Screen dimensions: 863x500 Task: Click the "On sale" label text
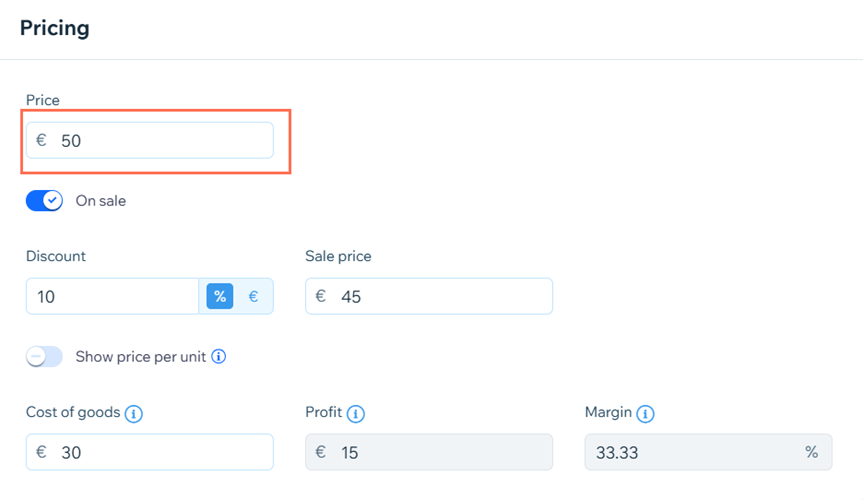101,201
